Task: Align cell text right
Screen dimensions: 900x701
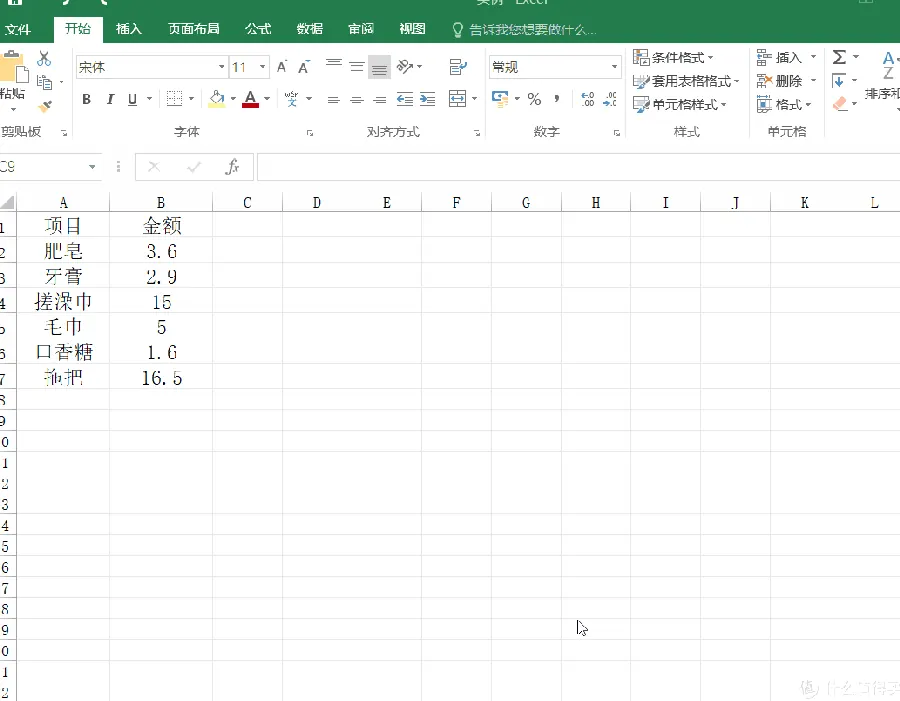Action: click(379, 100)
